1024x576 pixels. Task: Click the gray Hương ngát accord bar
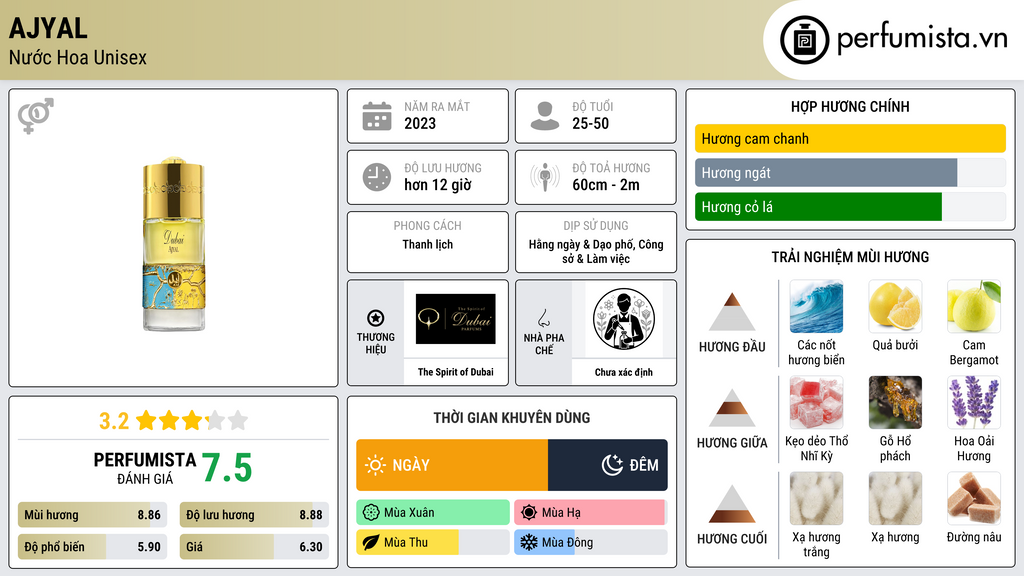(825, 172)
